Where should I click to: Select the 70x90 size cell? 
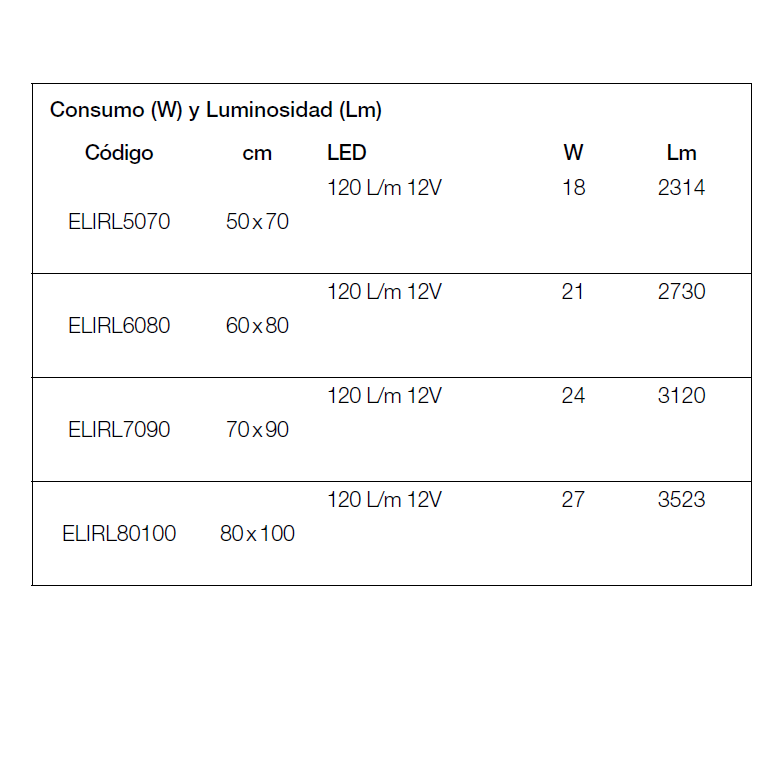tap(257, 430)
